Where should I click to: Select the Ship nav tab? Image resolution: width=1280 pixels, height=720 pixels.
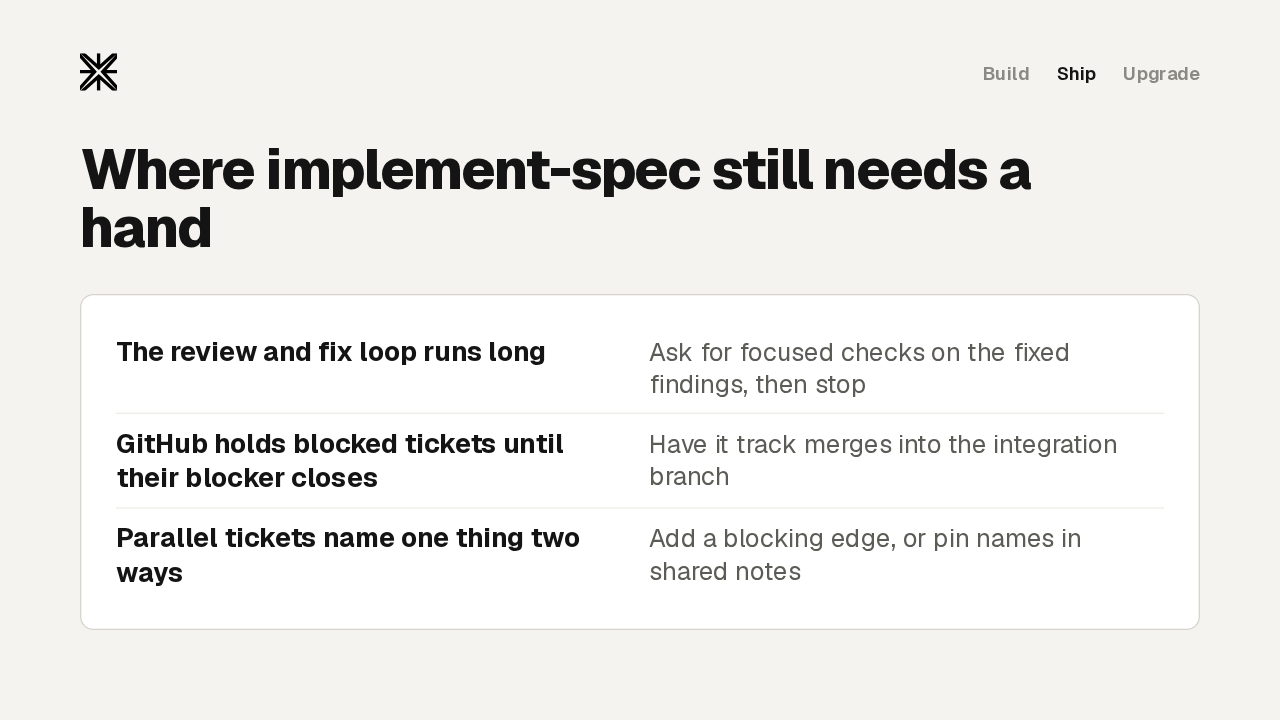[1076, 74]
